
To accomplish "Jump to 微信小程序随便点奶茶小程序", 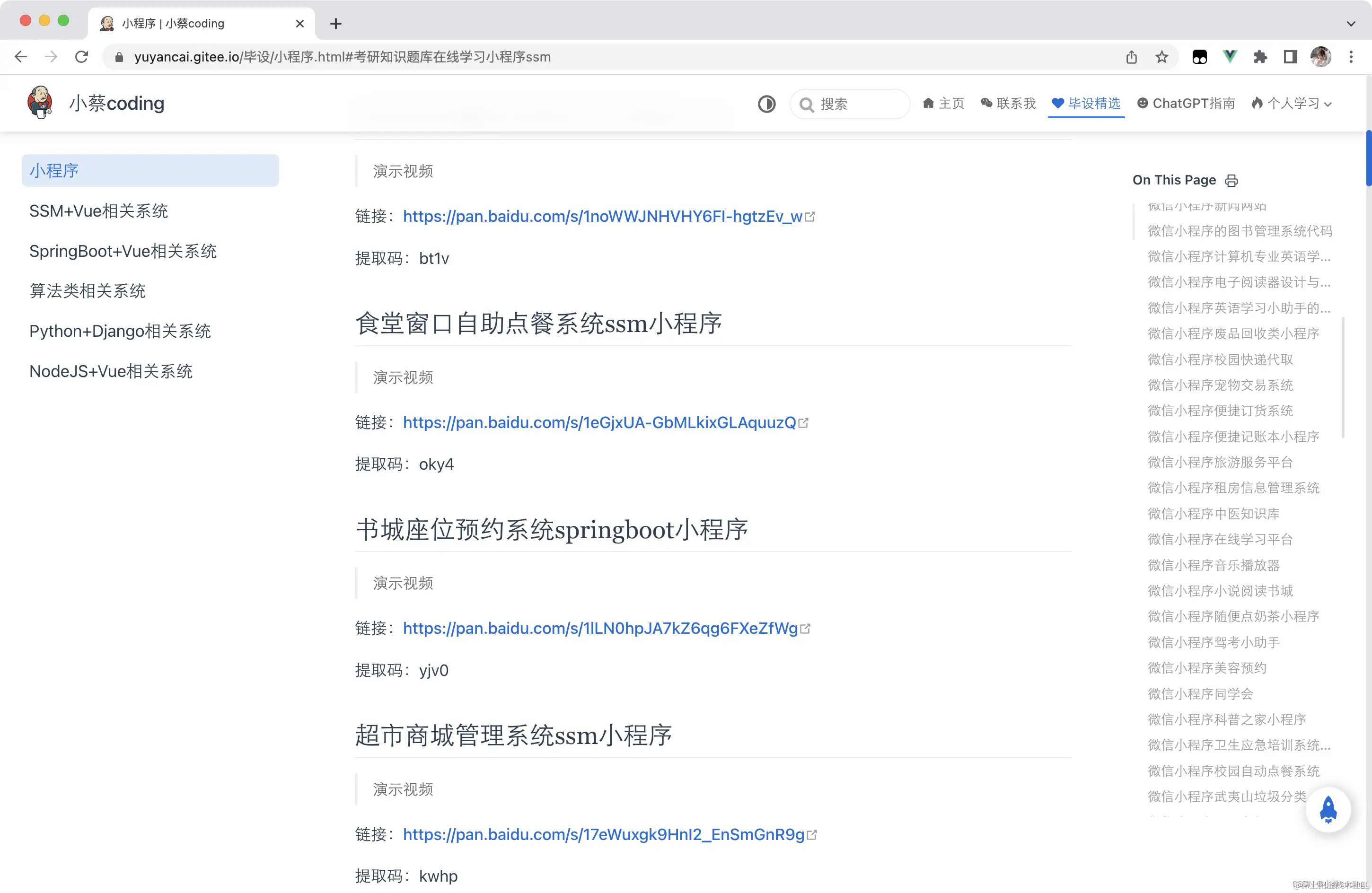I will point(1234,617).
